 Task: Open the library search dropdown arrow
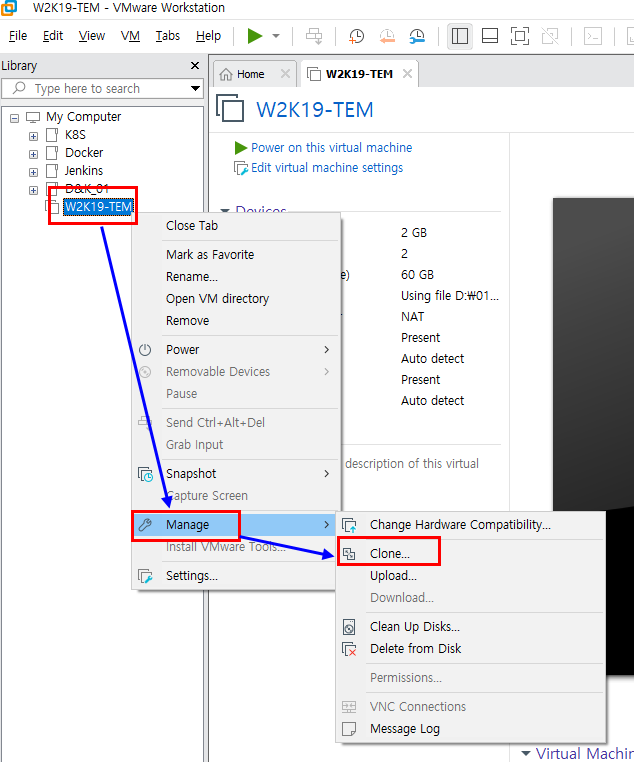coord(195,88)
